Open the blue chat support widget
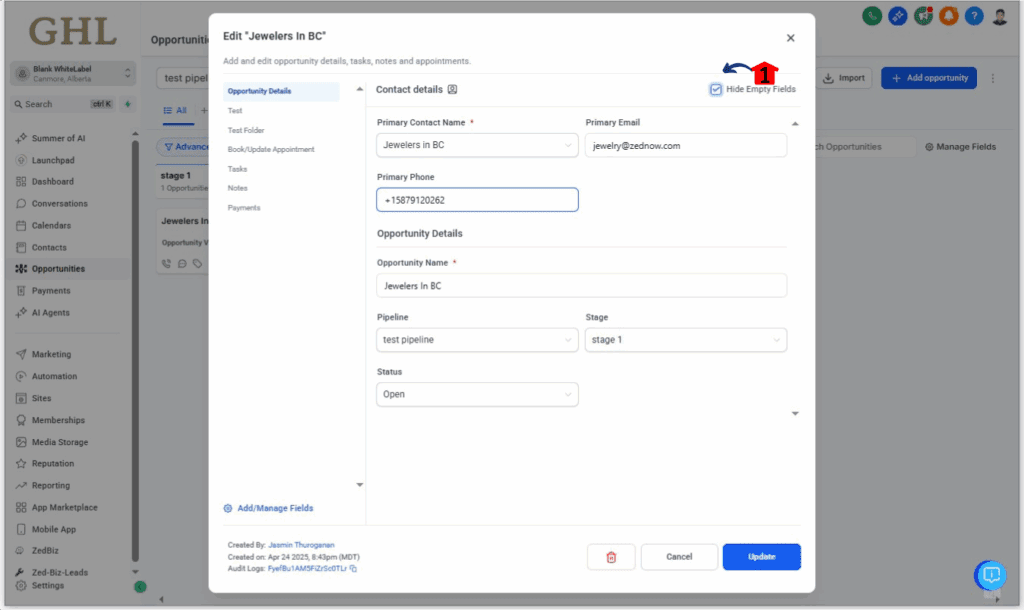 [991, 575]
